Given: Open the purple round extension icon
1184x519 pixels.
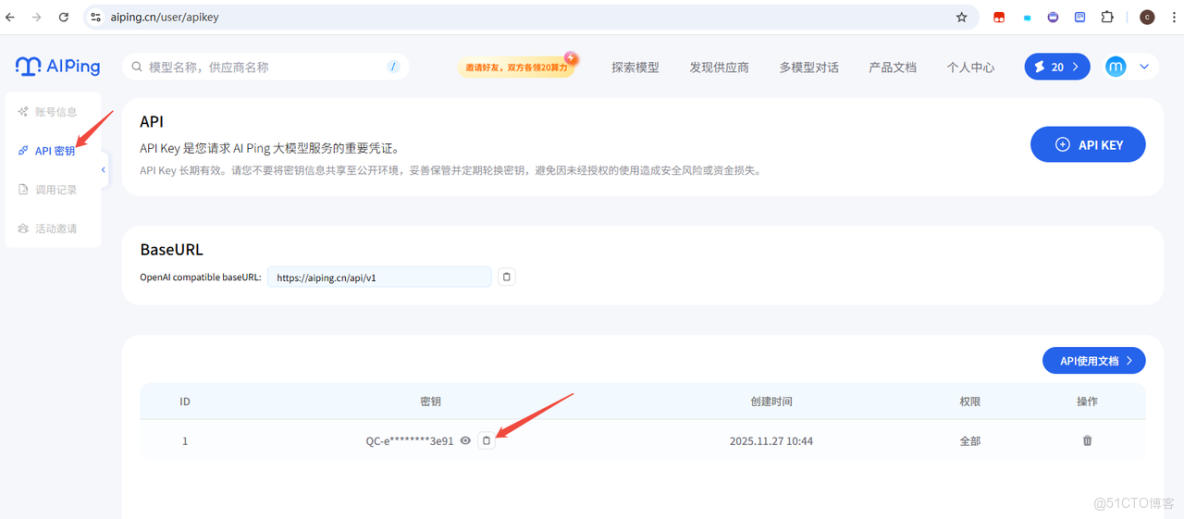Looking at the screenshot, I should click(1053, 17).
